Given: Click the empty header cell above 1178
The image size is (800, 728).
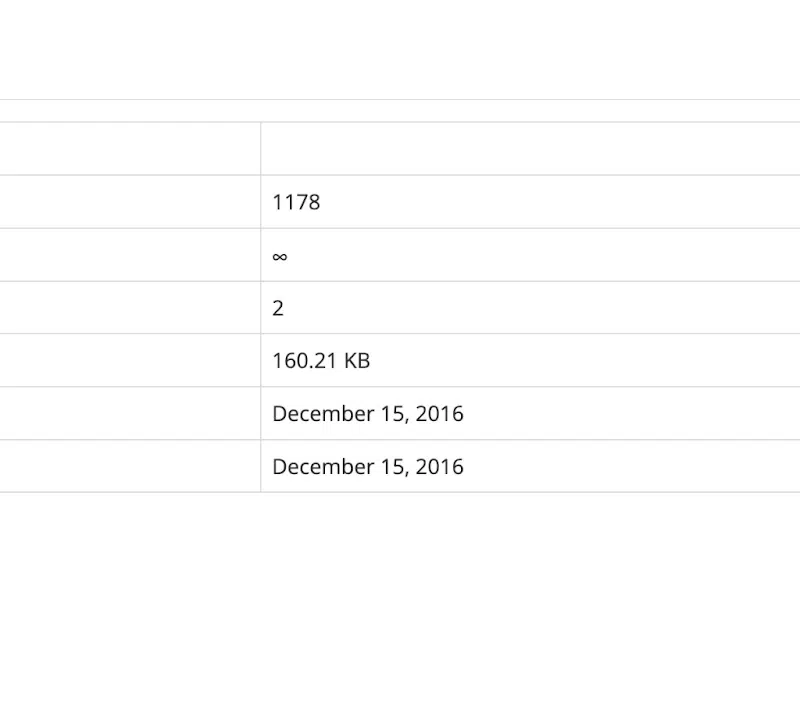Looking at the screenshot, I should click(530, 149).
